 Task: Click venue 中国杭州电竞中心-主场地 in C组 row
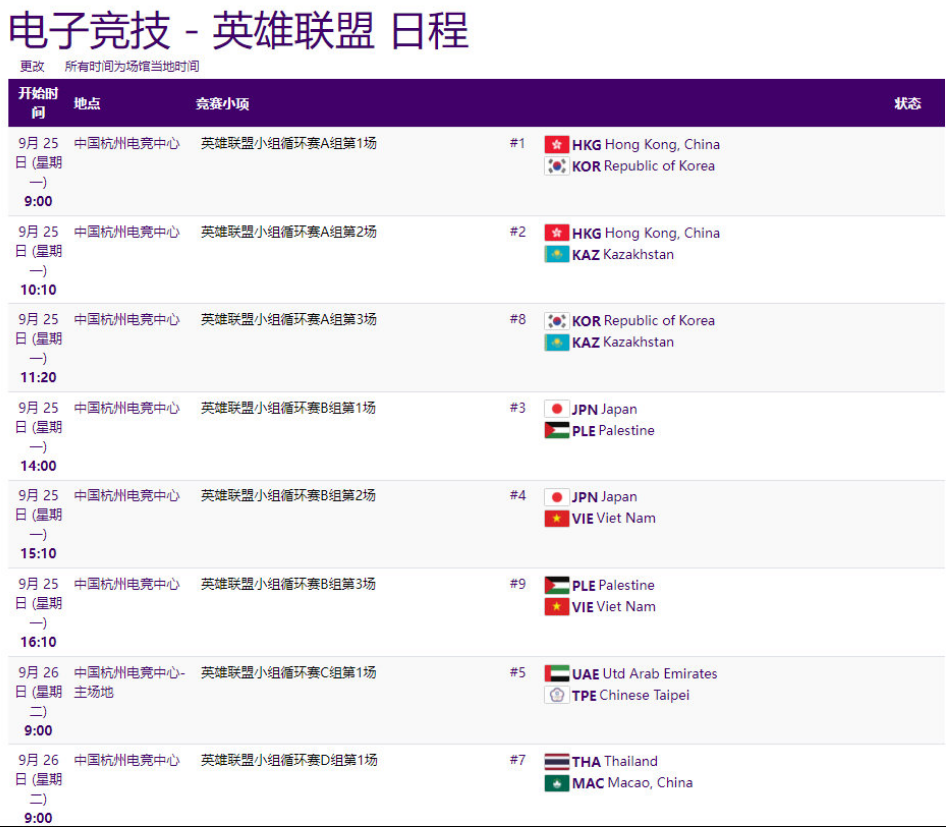coord(130,682)
